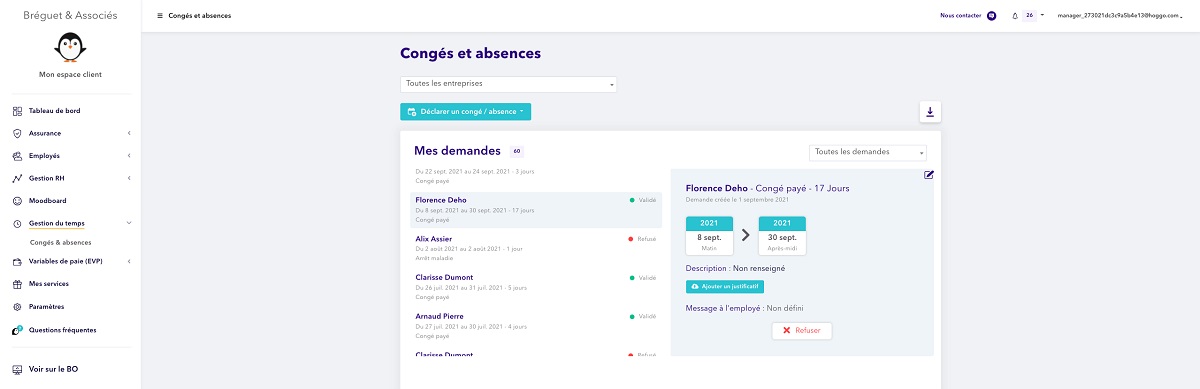Open Paramètres in the sidebar
1200x389 pixels.
46,307
